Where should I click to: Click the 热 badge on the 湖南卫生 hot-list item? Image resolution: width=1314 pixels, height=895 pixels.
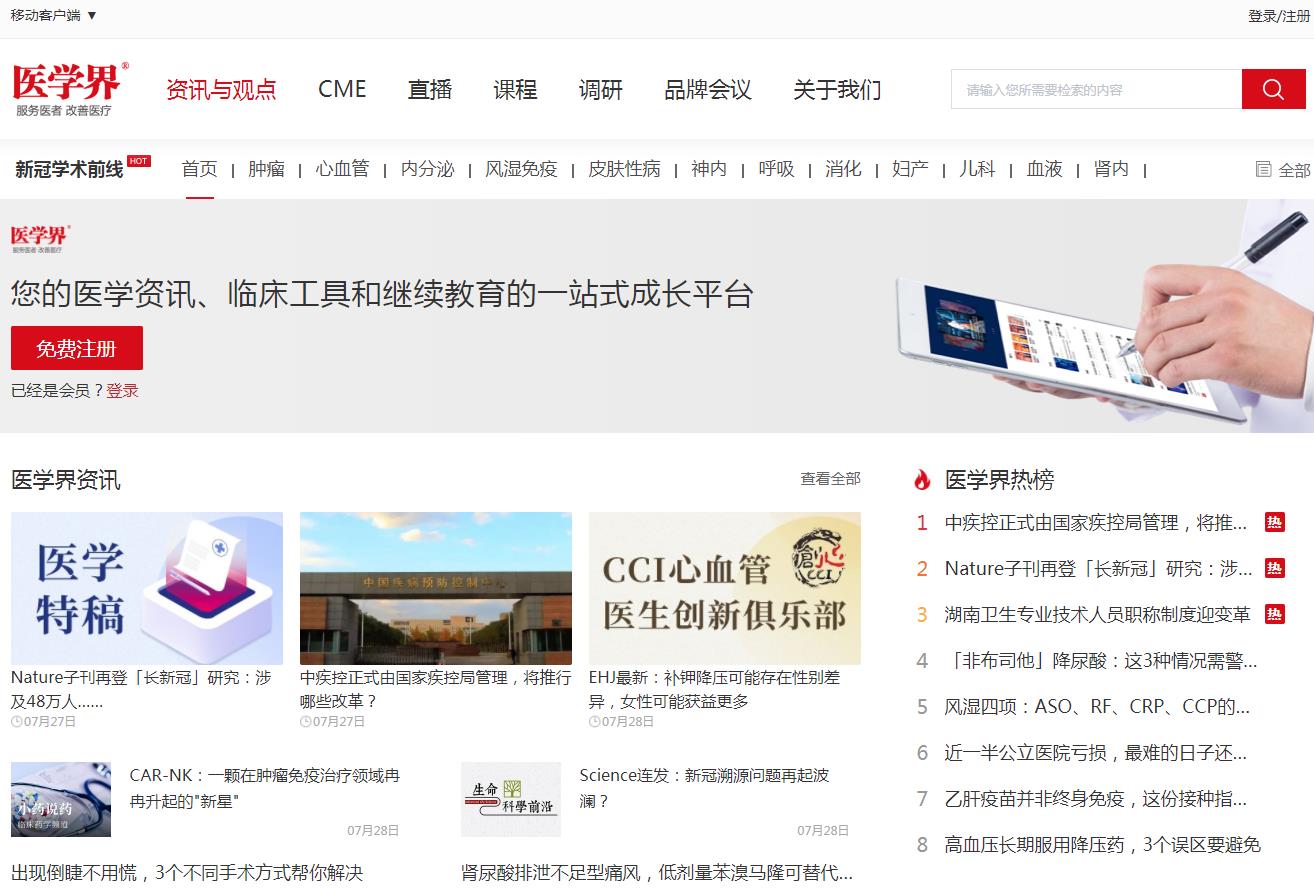[x=1274, y=614]
